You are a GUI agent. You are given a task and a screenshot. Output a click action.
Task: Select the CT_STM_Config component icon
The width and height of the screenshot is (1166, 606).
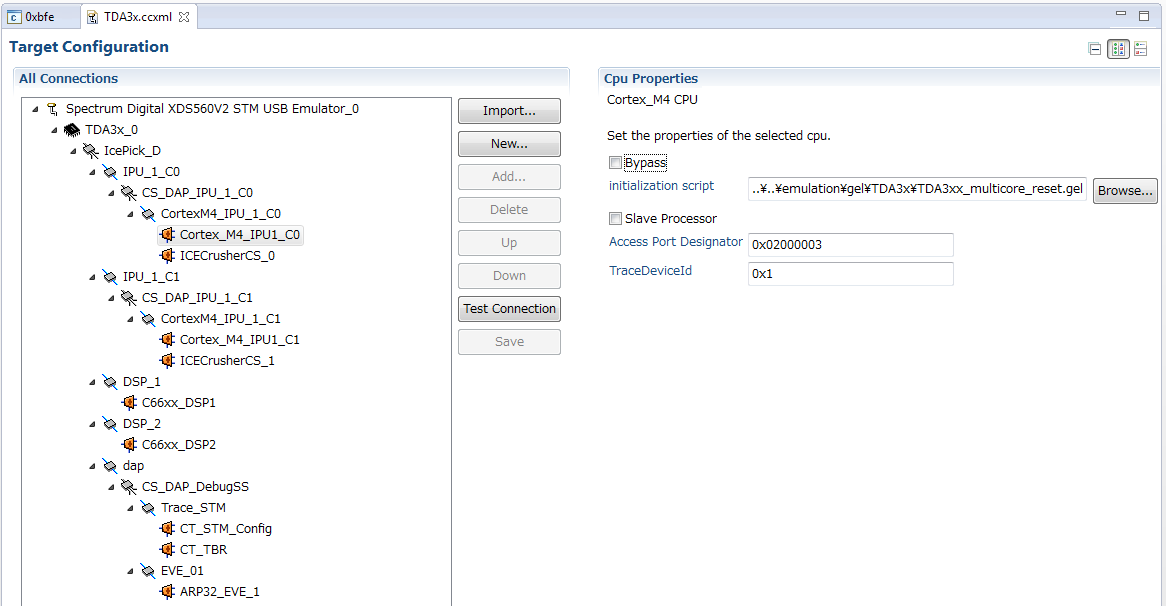(167, 528)
